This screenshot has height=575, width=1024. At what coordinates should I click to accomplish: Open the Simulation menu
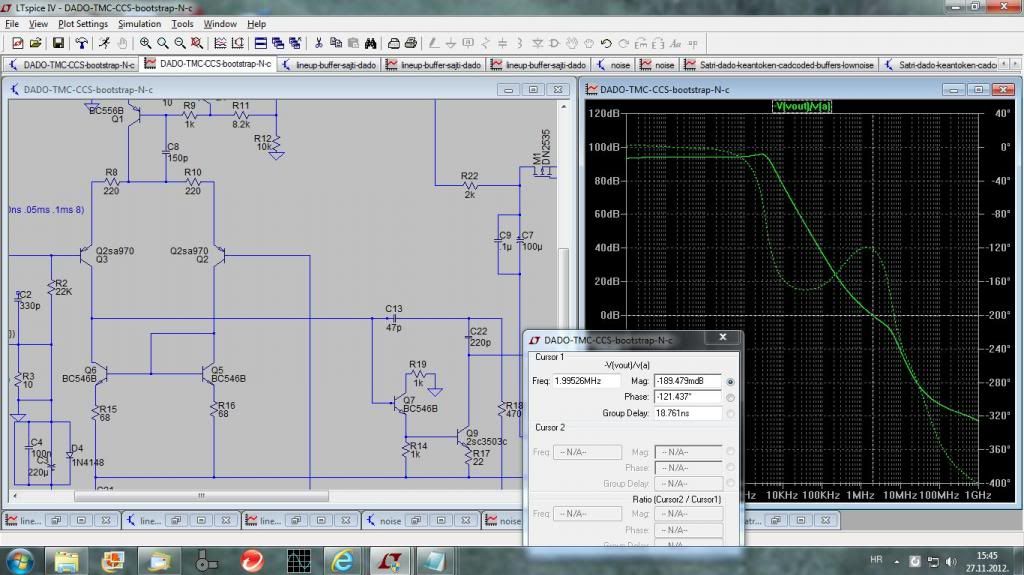tap(139, 24)
